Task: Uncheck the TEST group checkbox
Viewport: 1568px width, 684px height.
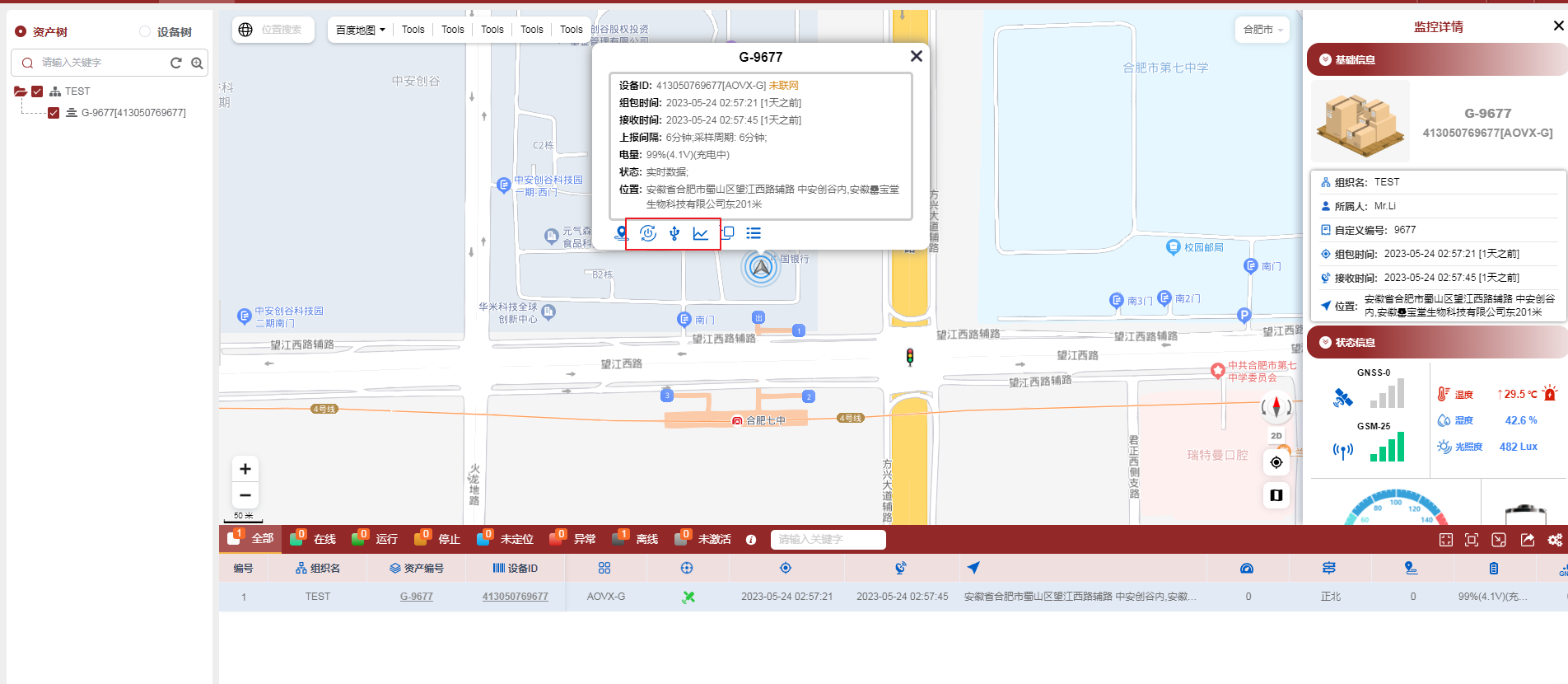Action: 37,91
